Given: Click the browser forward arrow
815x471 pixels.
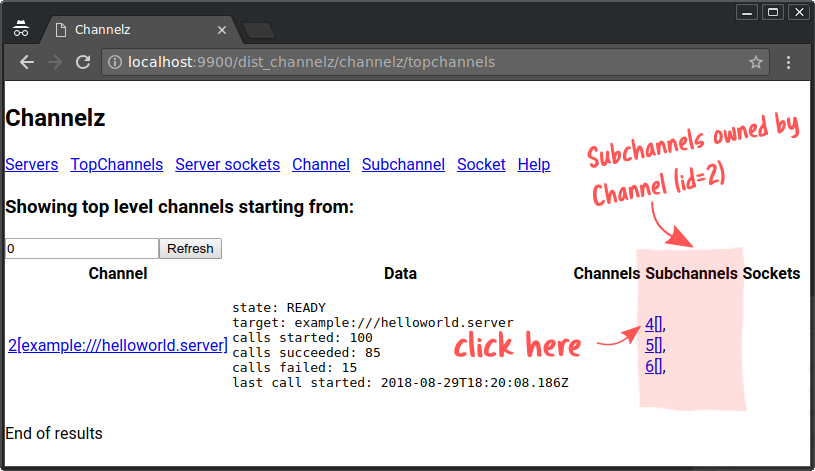Looking at the screenshot, I should tap(55, 62).
